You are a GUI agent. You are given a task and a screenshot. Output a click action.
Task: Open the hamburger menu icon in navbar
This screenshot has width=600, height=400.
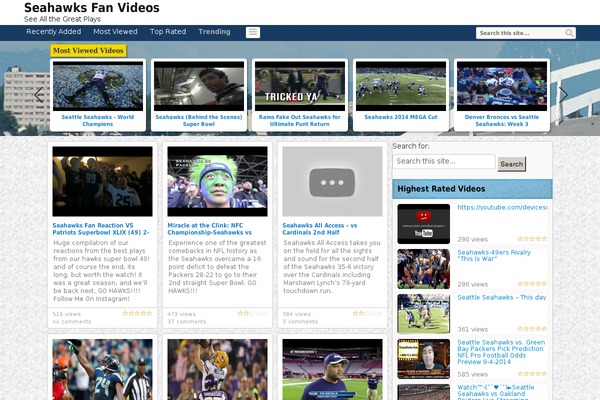(x=253, y=33)
